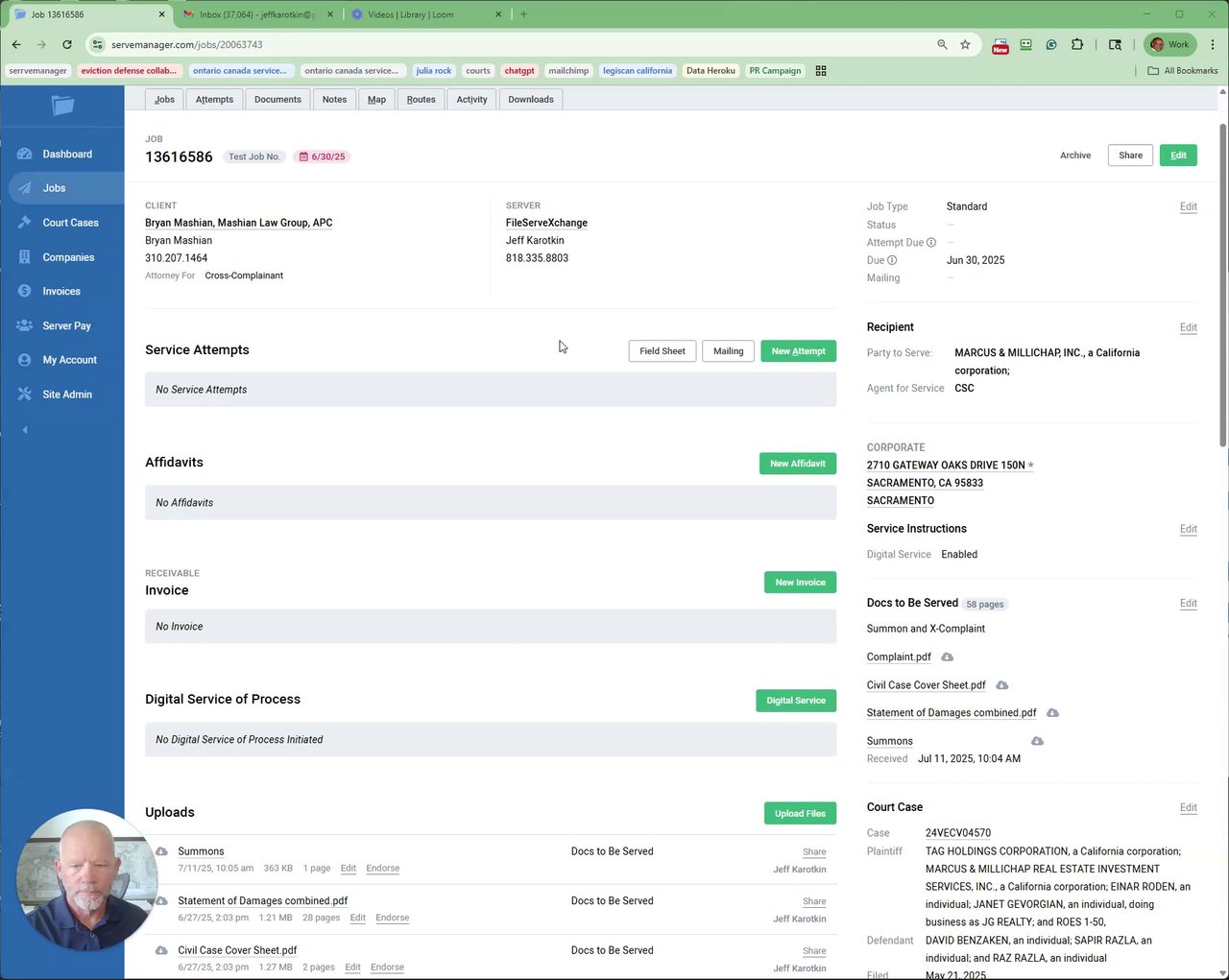Click cloud icon beside Summons in Docs
This screenshot has height=980, width=1229.
pyautogui.click(x=1037, y=741)
